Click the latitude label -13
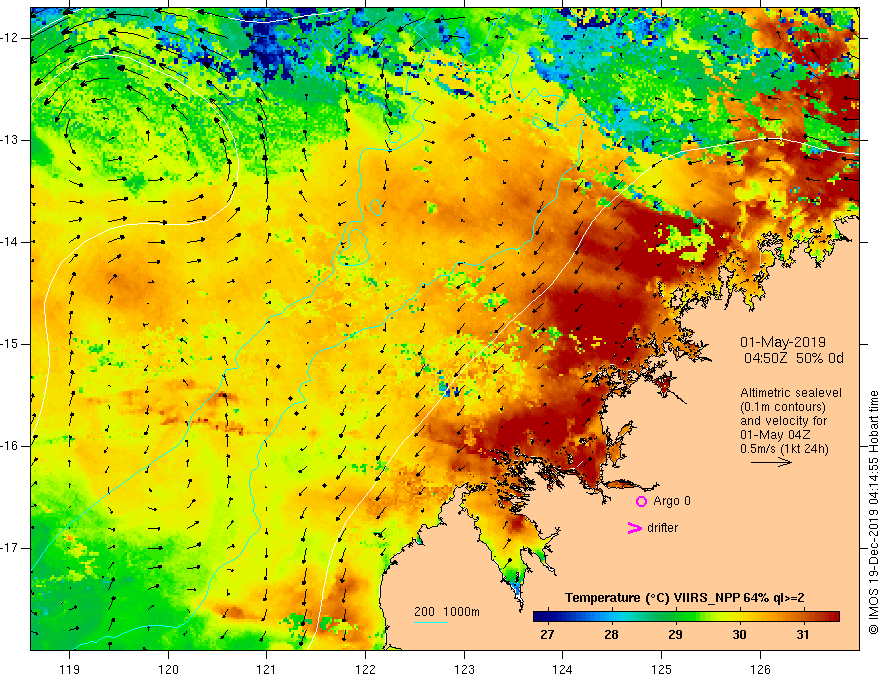The image size is (880, 680). click(x=11, y=140)
